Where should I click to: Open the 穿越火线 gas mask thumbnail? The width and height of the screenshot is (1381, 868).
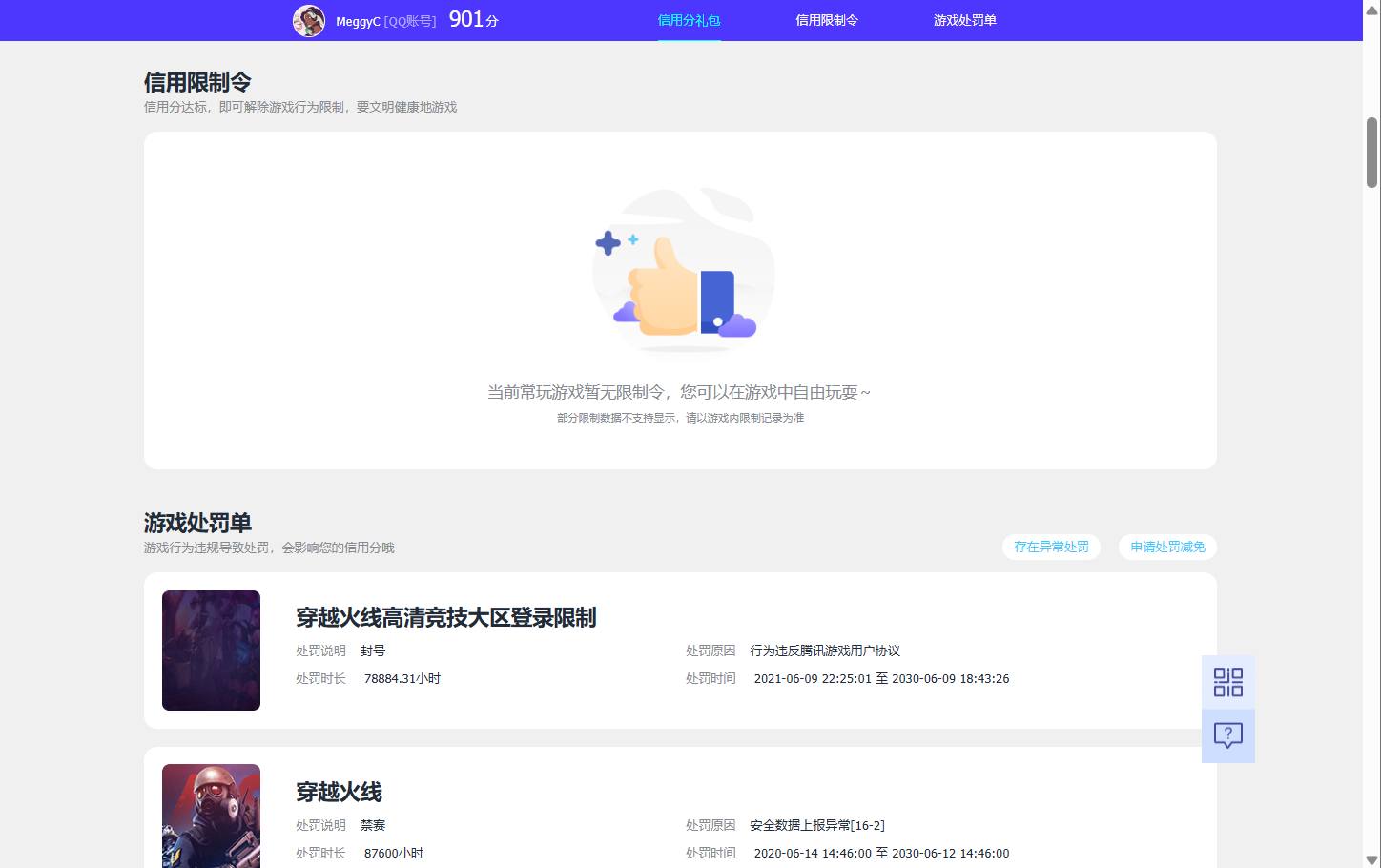[x=211, y=816]
